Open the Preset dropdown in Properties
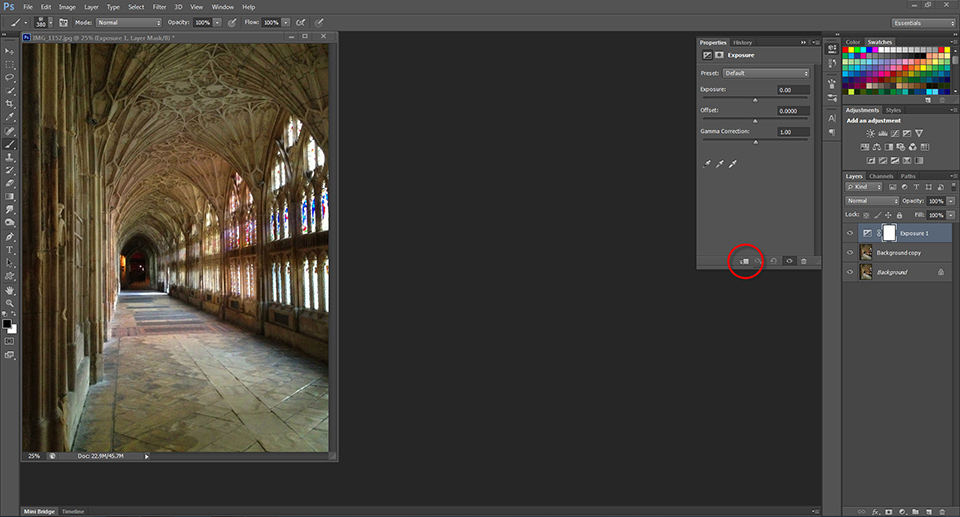 (766, 73)
